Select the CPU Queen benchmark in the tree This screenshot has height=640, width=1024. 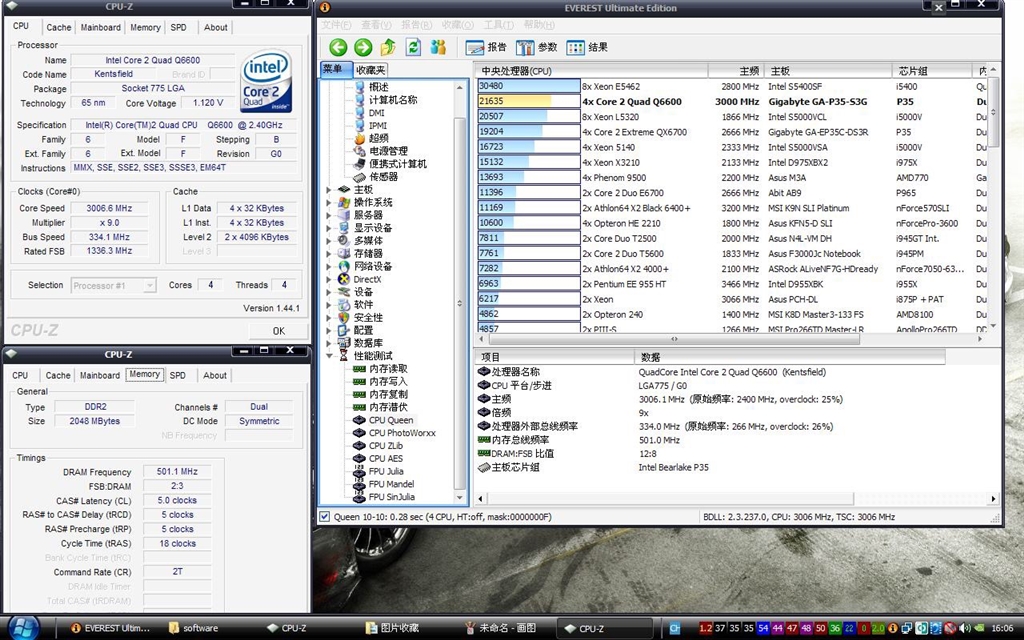(x=391, y=420)
